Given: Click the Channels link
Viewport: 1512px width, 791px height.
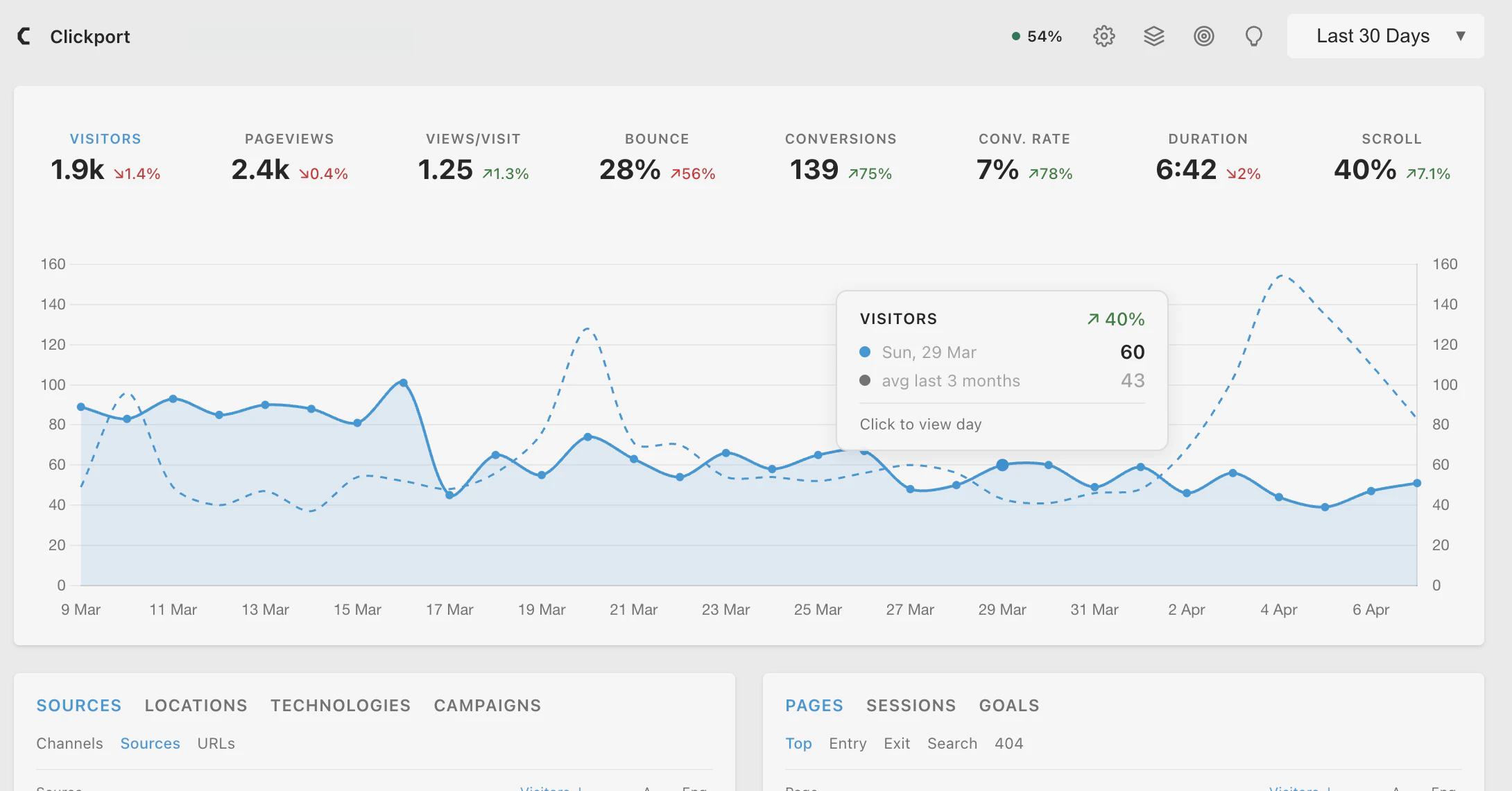Looking at the screenshot, I should (69, 743).
